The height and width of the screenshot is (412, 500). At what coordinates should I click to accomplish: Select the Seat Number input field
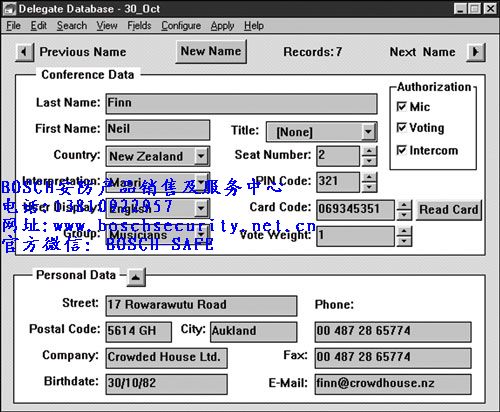(338, 156)
